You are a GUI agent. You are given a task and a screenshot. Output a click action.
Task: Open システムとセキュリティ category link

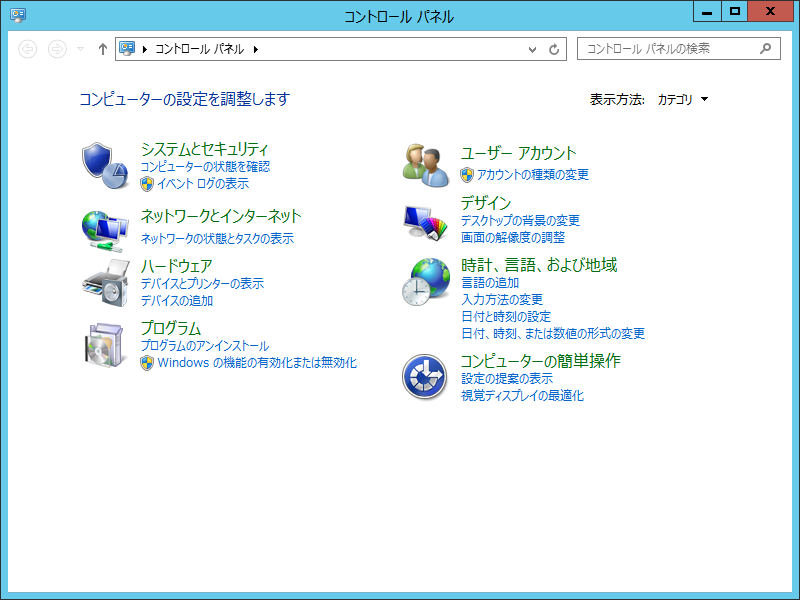pos(204,149)
